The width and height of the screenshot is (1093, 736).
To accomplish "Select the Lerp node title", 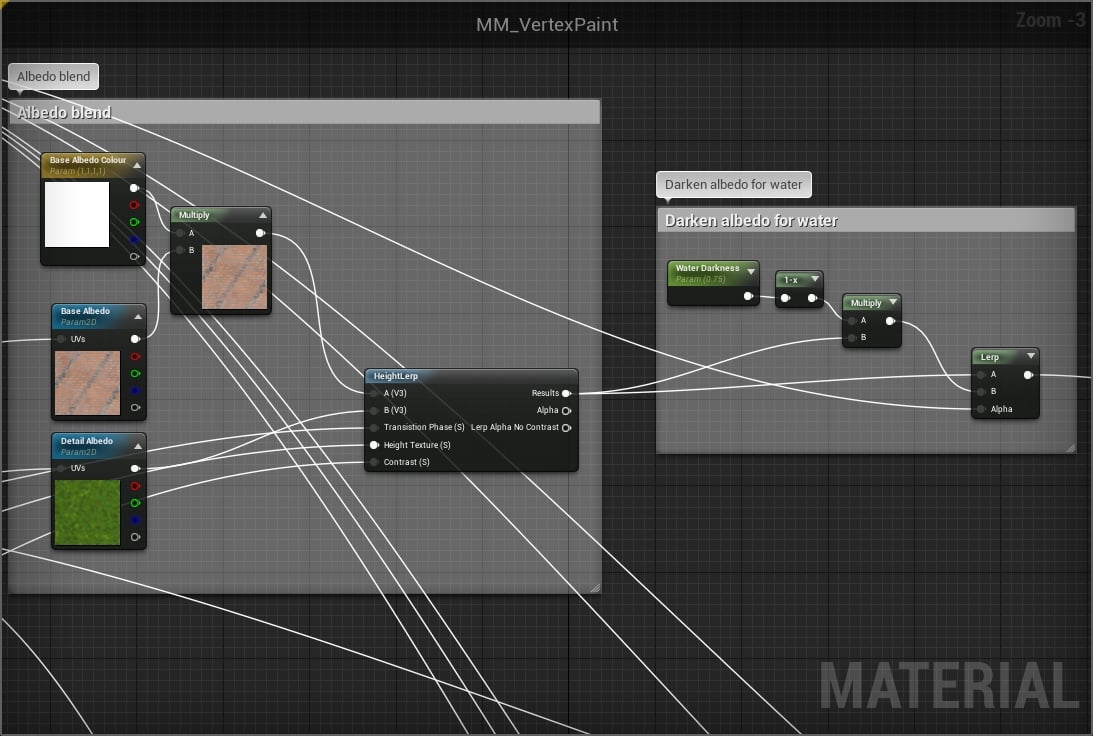I will click(x=990, y=357).
